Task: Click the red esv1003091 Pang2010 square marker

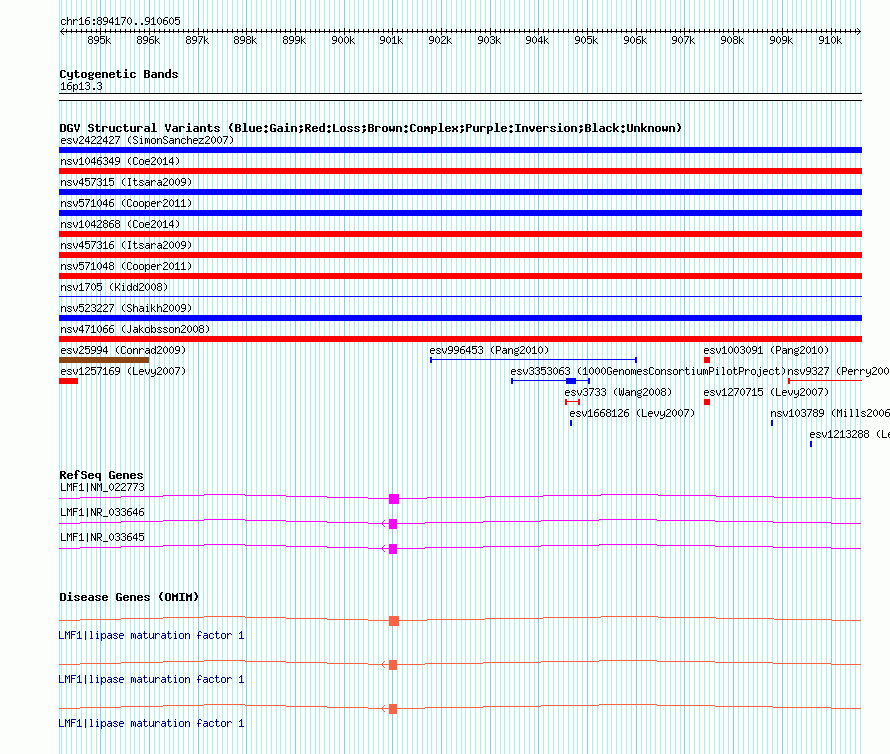Action: click(x=707, y=360)
